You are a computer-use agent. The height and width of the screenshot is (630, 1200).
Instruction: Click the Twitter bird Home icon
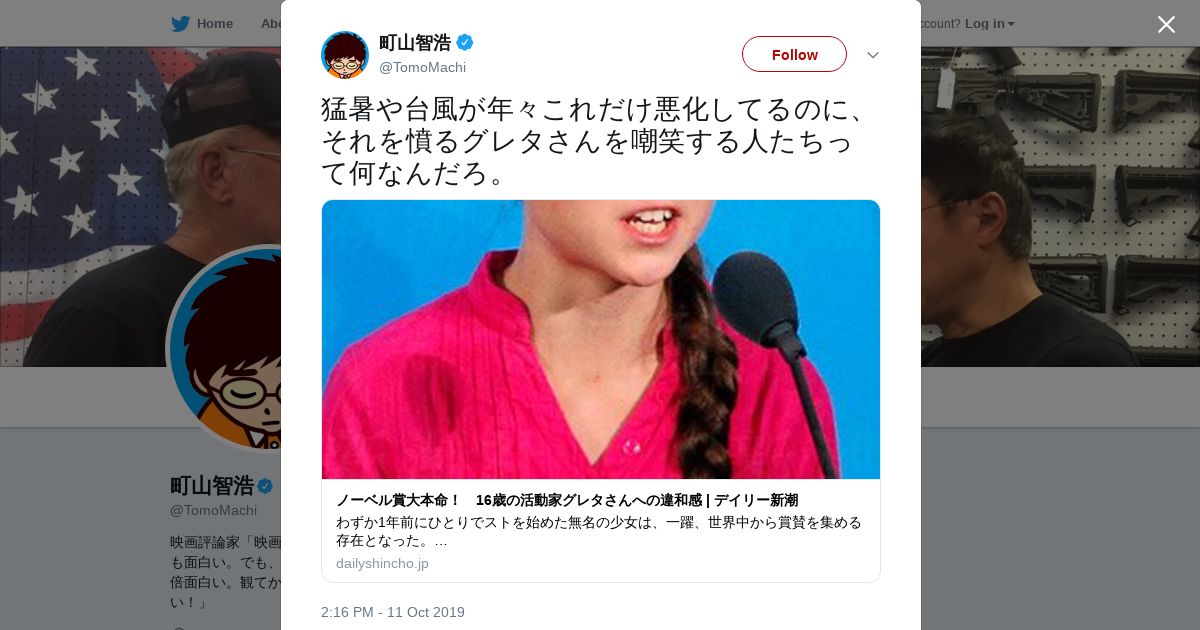point(180,24)
